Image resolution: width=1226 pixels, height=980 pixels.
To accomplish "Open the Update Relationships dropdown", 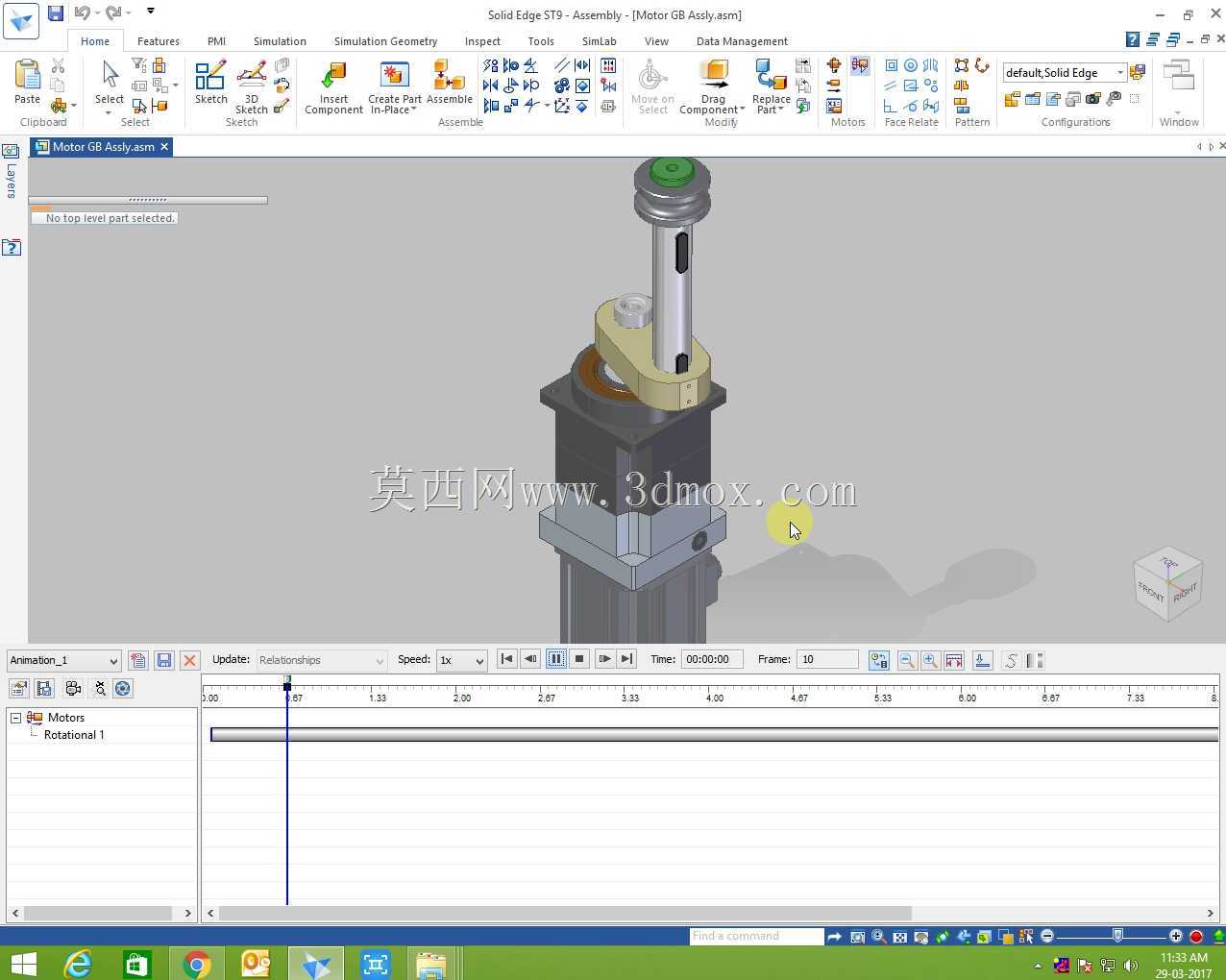I will click(x=380, y=661).
